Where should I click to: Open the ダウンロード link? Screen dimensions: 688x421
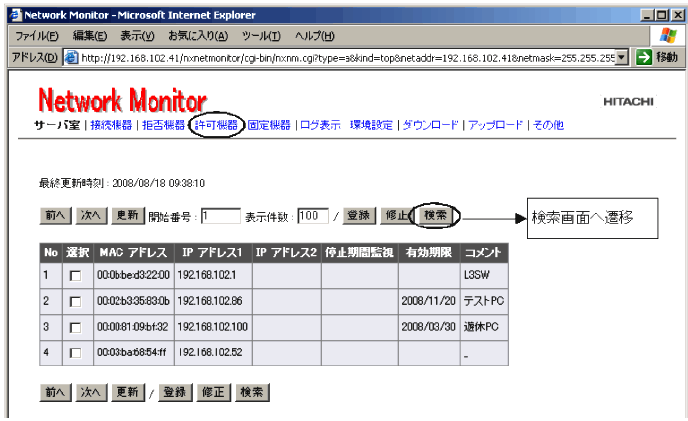click(x=430, y=125)
